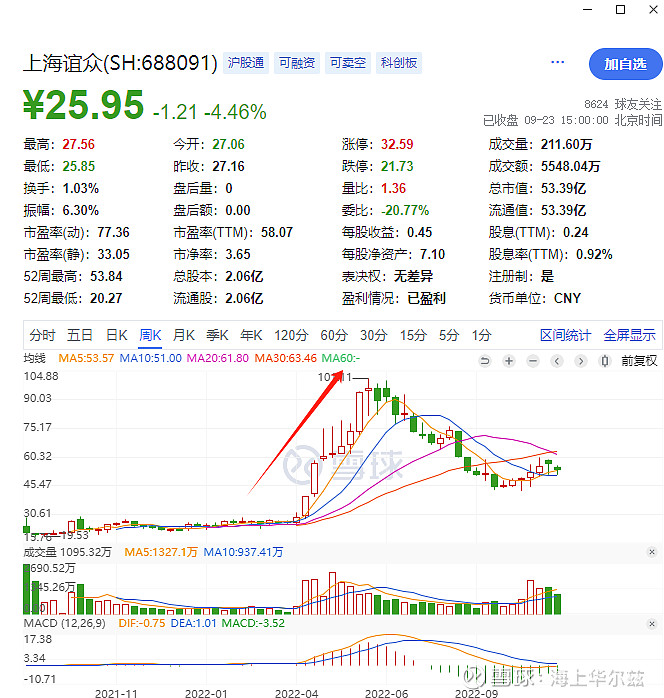This screenshot has height=698, width=664.
Task: Click the 市盈率(TTM) 58.07 value
Action: tap(277, 232)
